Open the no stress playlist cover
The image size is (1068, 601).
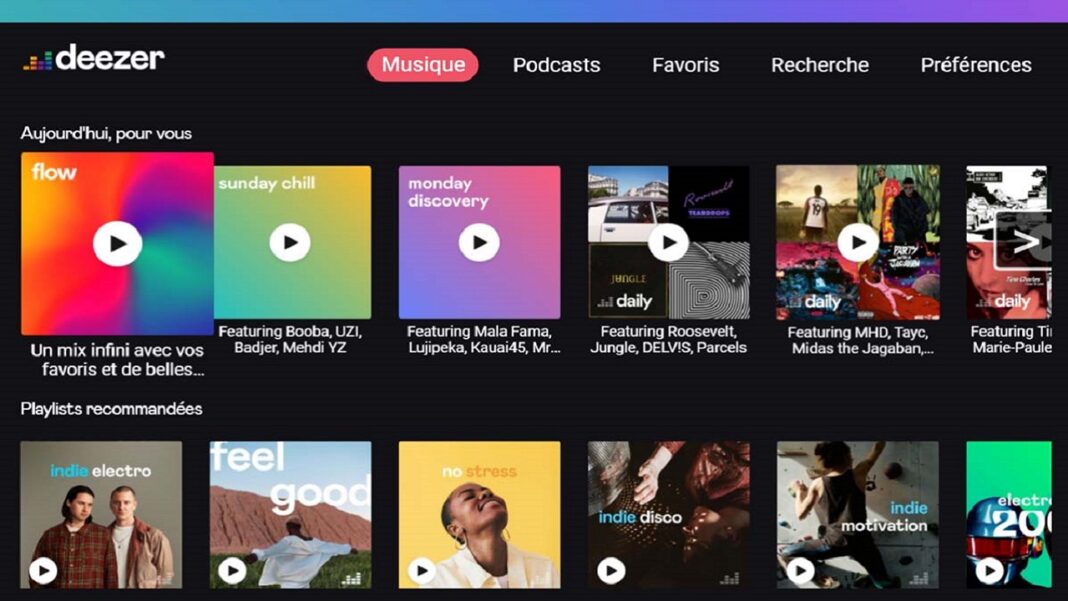480,514
